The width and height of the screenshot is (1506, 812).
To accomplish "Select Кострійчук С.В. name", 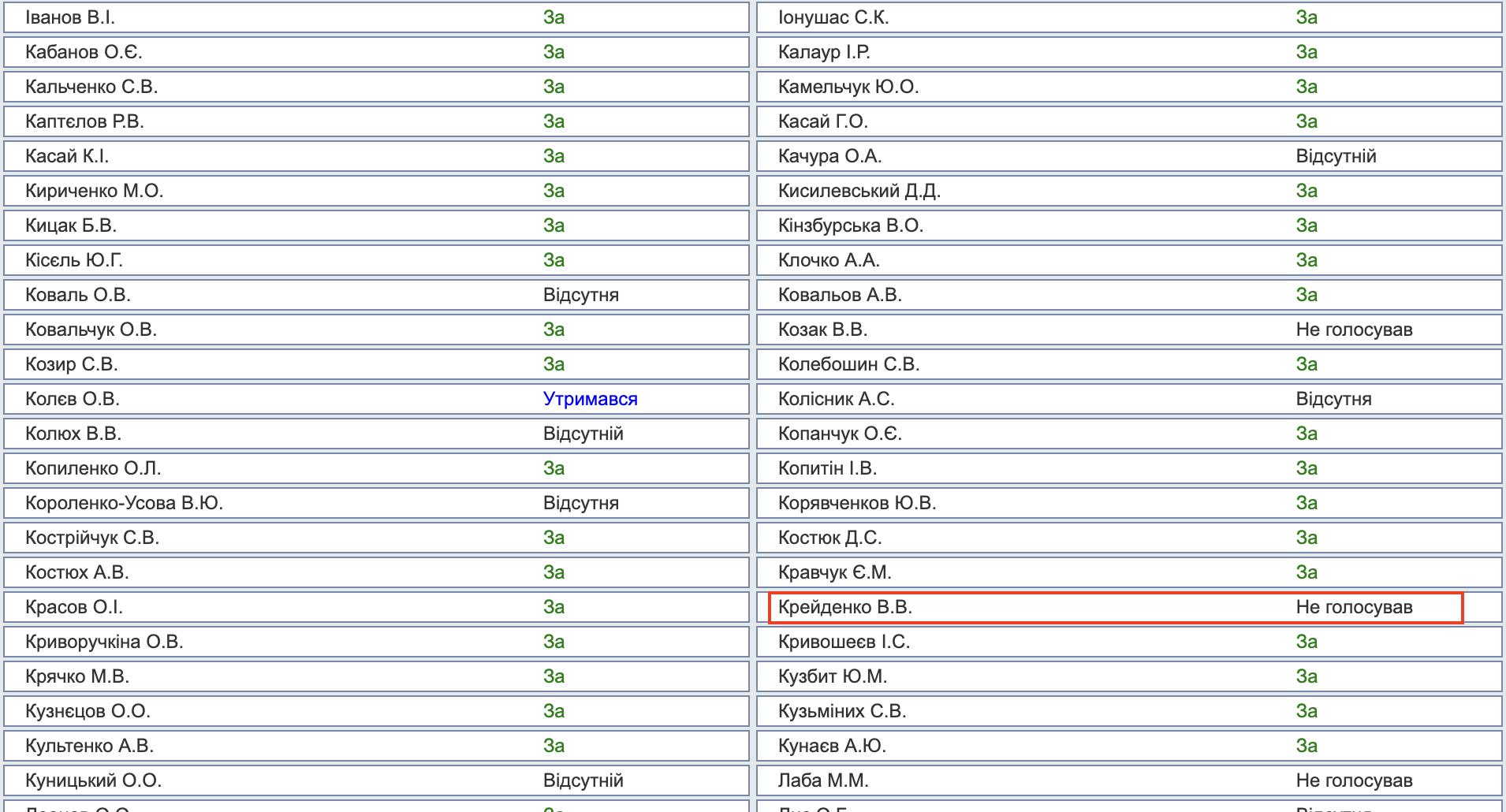I will [92, 538].
